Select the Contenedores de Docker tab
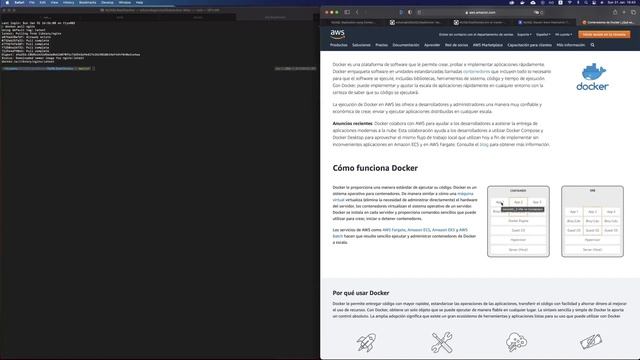The height and width of the screenshot is (360, 640). (x=608, y=22)
